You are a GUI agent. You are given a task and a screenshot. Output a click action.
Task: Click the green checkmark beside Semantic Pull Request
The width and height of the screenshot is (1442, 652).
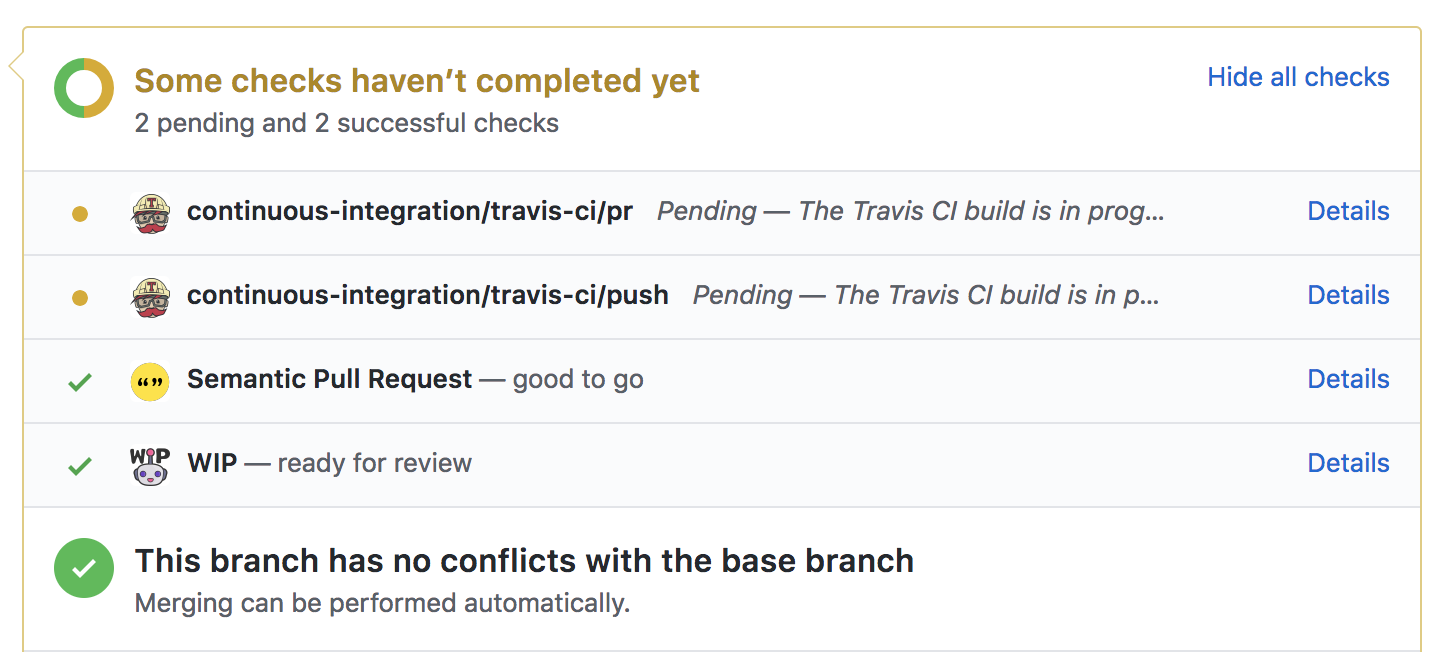tap(80, 381)
